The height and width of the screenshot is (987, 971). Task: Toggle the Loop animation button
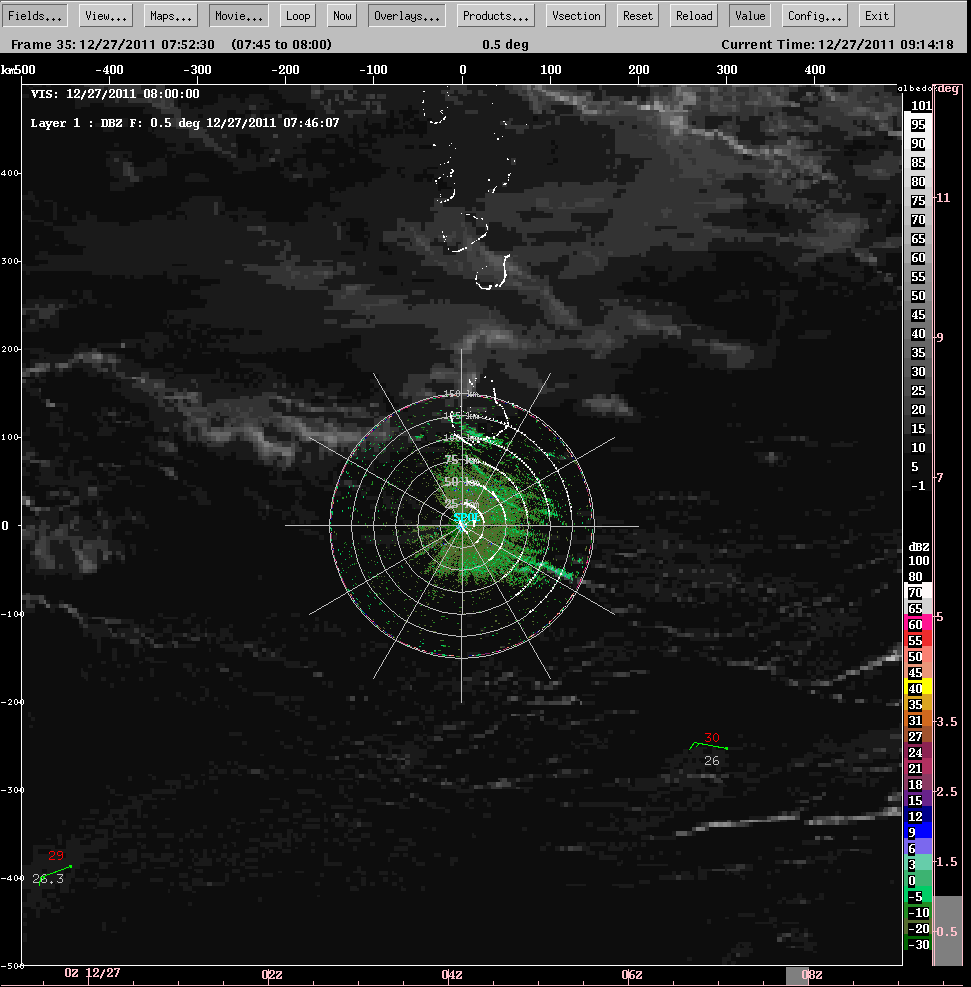pyautogui.click(x=297, y=16)
